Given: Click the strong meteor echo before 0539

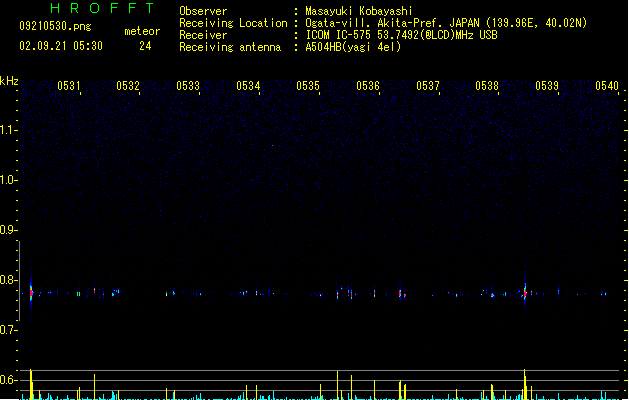Looking at the screenshot, I should click(x=525, y=292).
